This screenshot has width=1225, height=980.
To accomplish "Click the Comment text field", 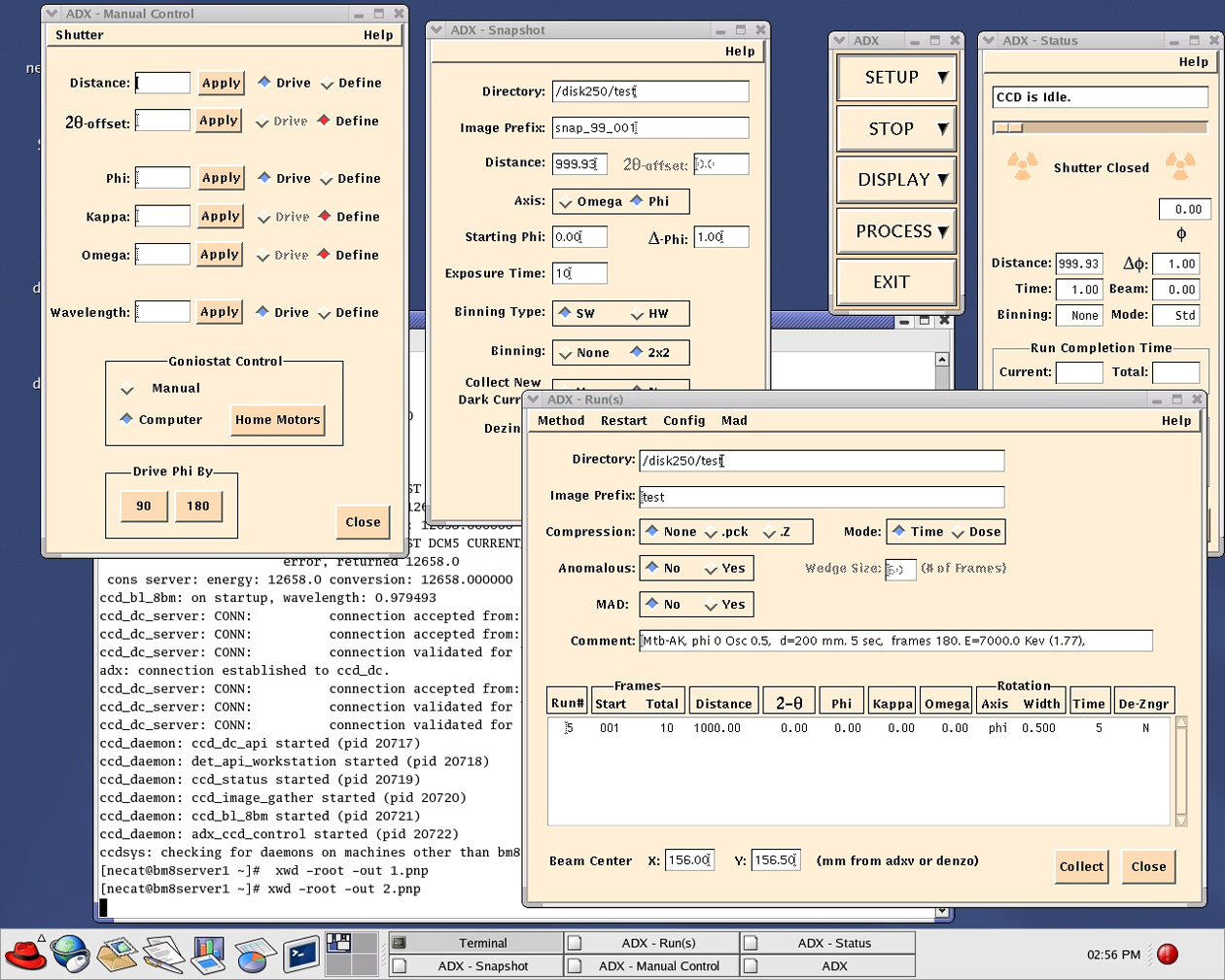I will 894,641.
